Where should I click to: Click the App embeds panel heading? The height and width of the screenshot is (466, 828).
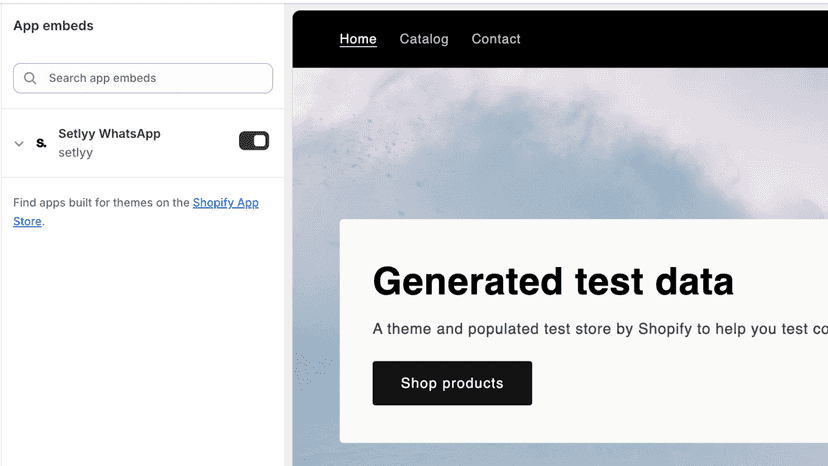[53, 25]
